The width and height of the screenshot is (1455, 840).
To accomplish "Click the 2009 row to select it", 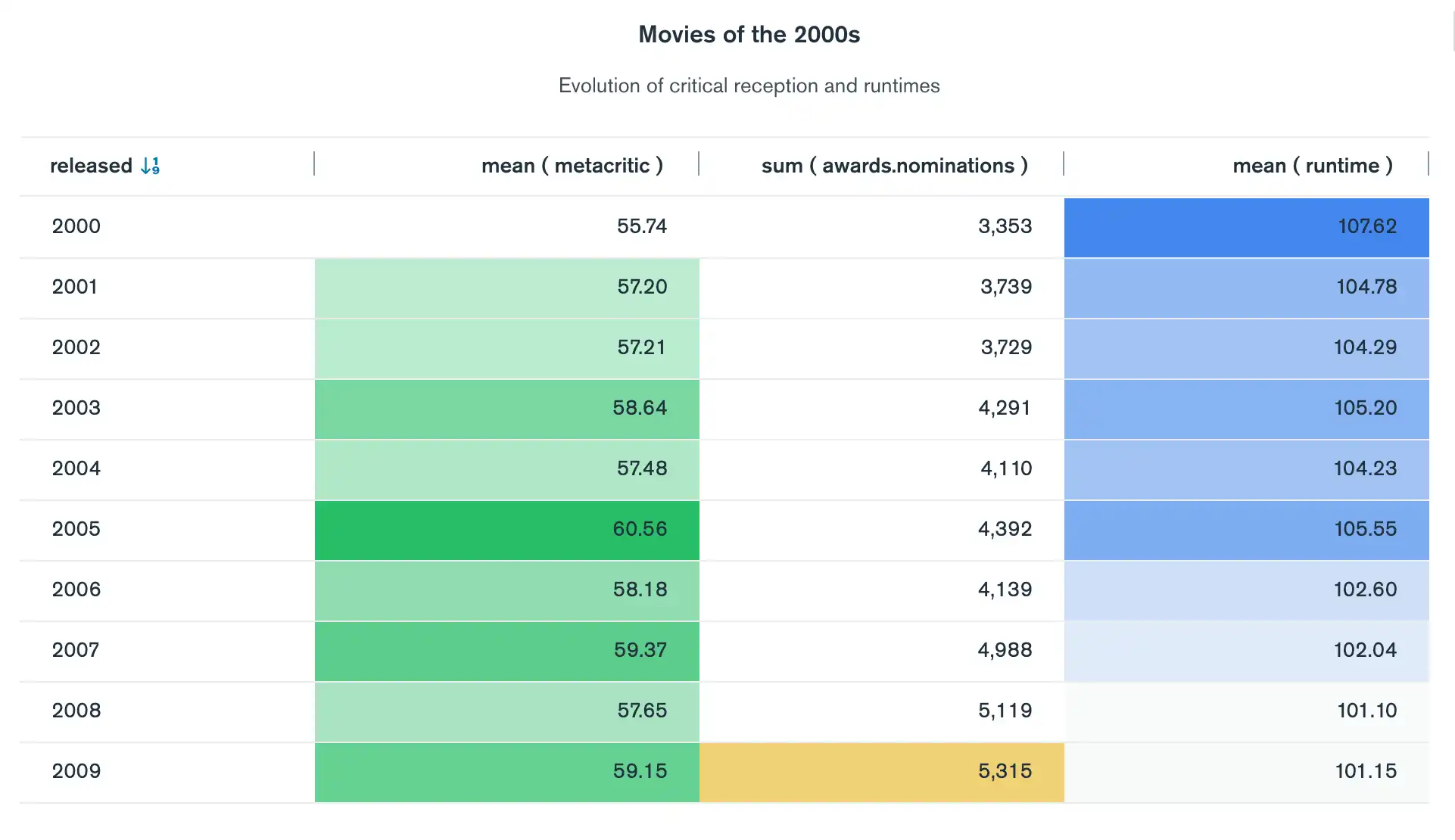I will click(x=728, y=770).
